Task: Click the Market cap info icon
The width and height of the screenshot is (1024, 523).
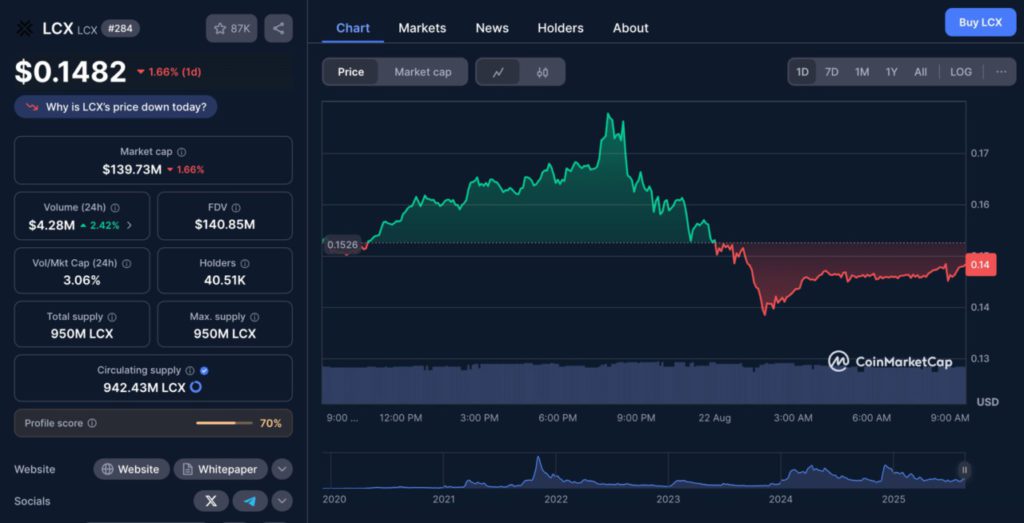Action: [x=181, y=152]
